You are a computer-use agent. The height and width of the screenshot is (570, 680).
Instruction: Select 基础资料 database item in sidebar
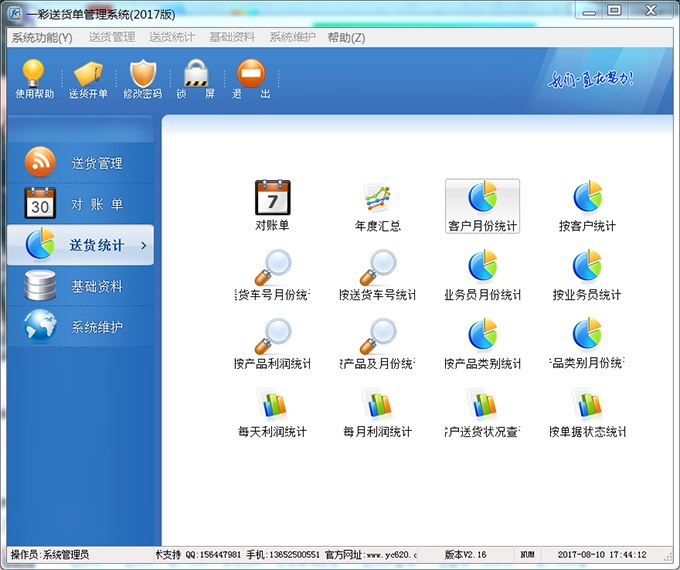tap(81, 286)
